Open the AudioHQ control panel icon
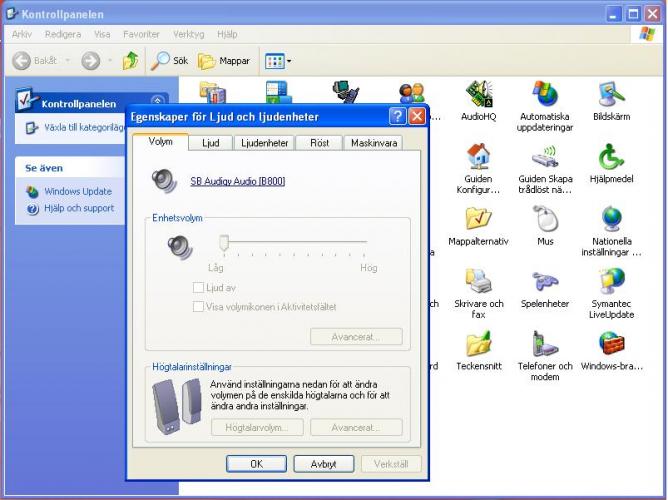 pyautogui.click(x=478, y=96)
